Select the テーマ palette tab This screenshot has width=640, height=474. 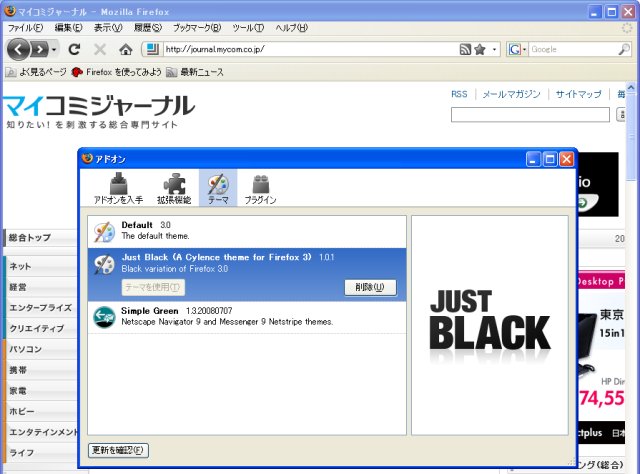218,188
